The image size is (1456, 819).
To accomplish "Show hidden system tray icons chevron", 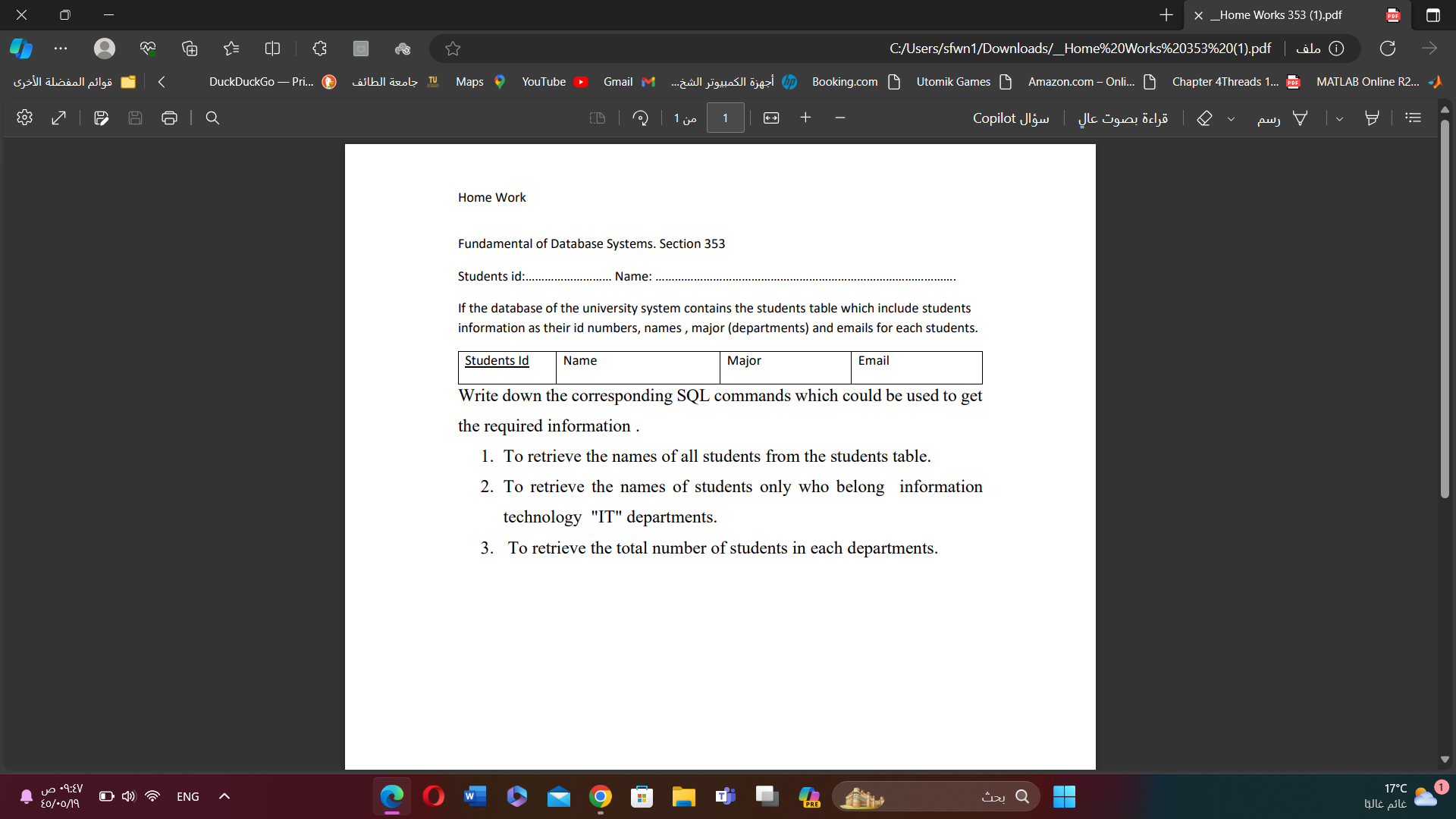I will 224,796.
